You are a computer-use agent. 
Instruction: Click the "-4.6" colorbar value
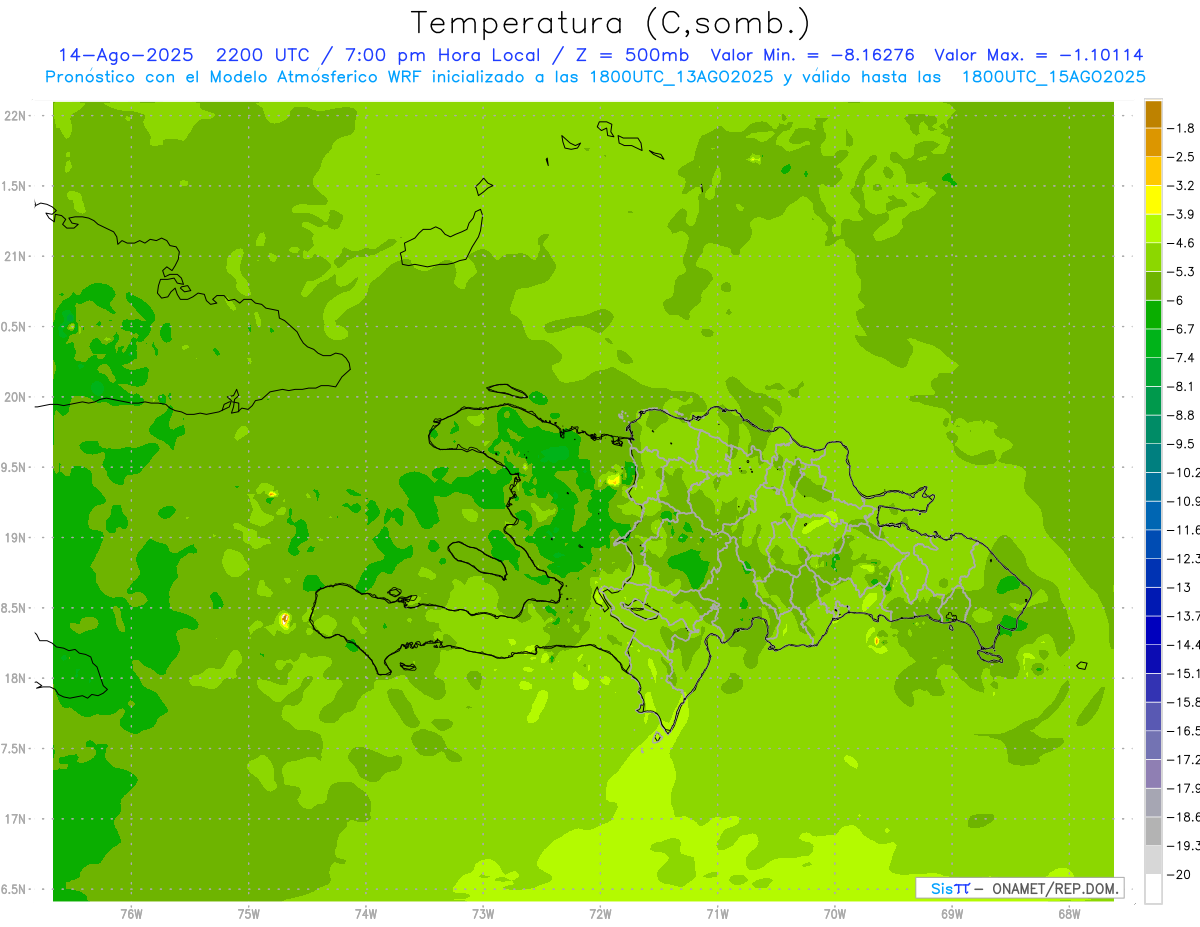click(x=1181, y=243)
